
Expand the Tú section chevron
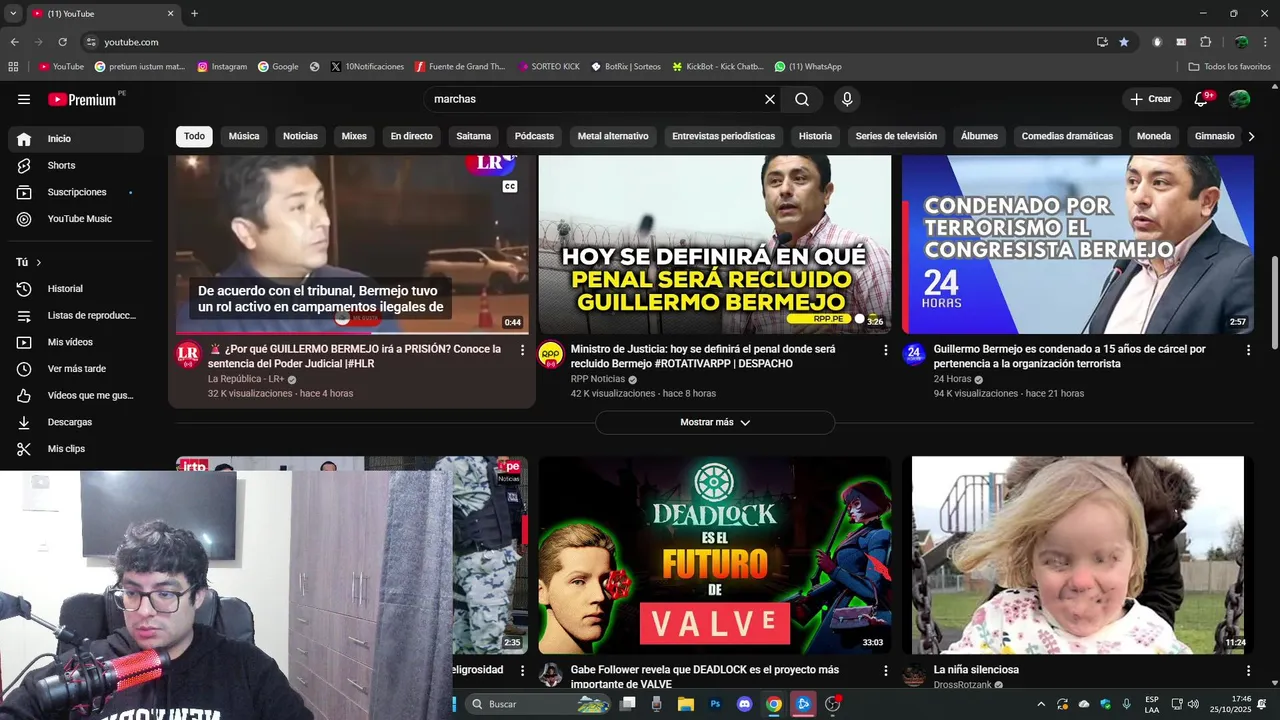[39, 262]
